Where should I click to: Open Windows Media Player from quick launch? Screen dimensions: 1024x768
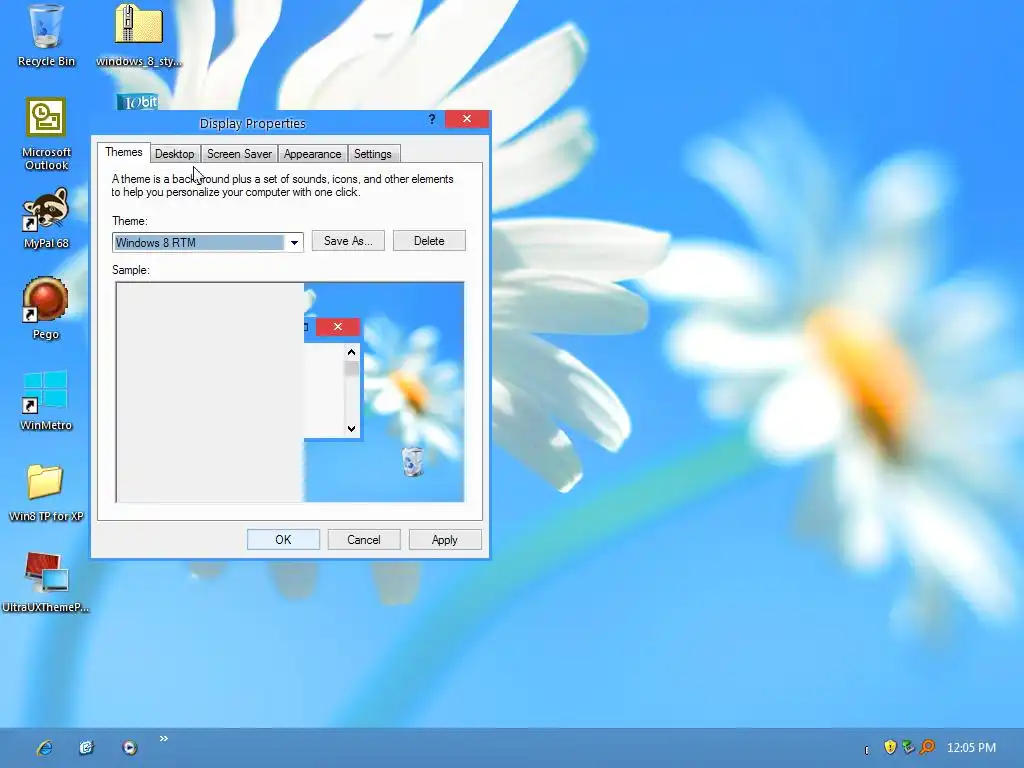coord(129,748)
